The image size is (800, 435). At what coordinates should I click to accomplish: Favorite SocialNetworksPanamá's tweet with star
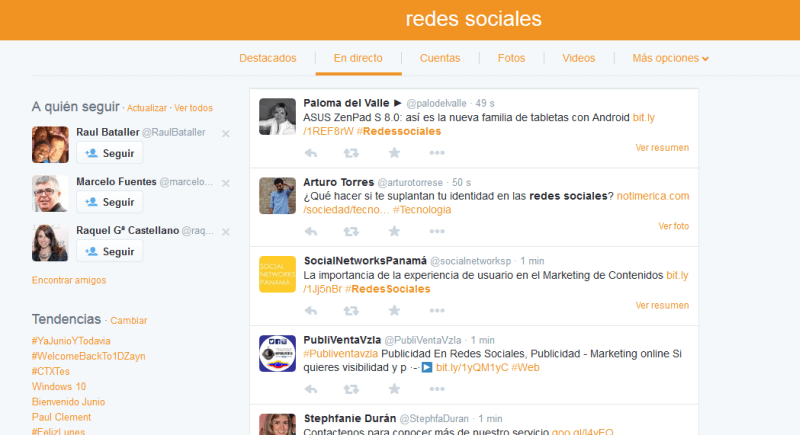[x=394, y=310]
